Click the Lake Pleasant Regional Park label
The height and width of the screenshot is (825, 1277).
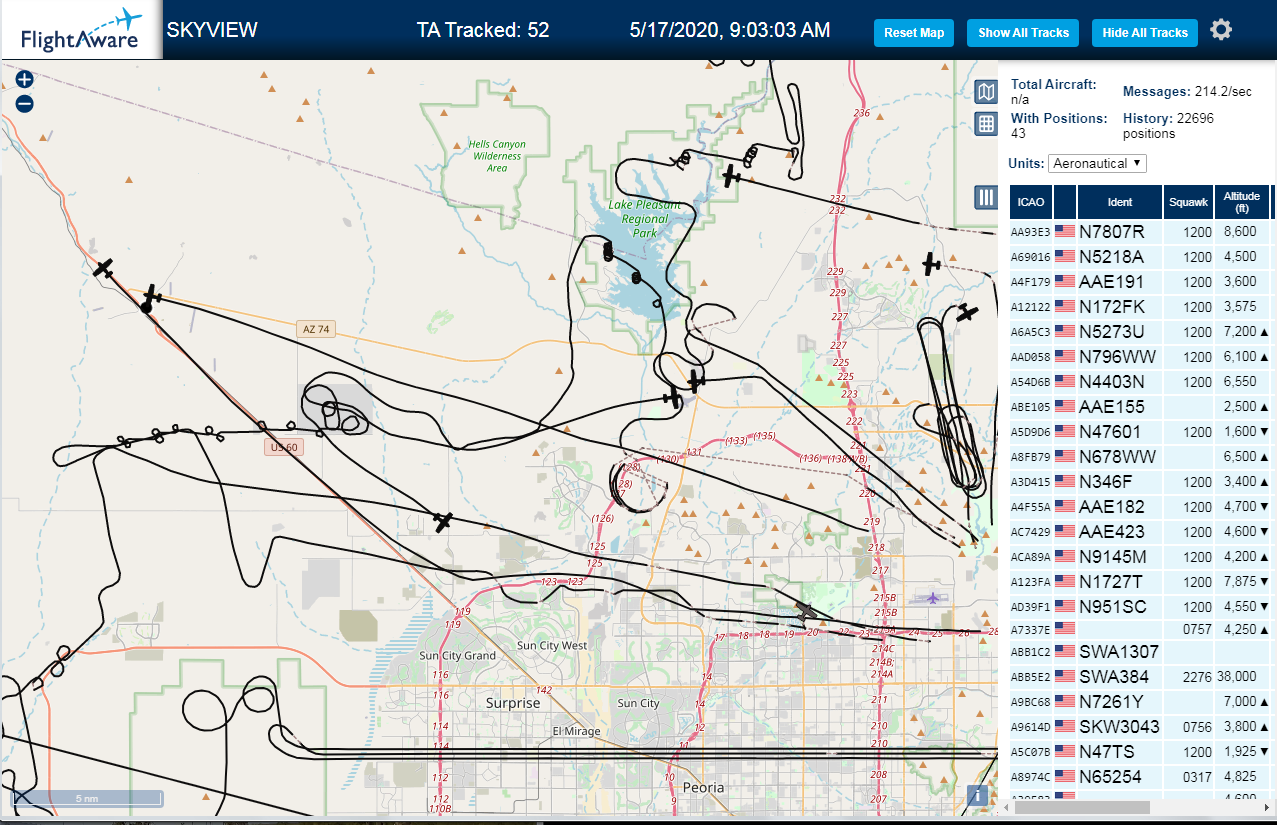[645, 219]
